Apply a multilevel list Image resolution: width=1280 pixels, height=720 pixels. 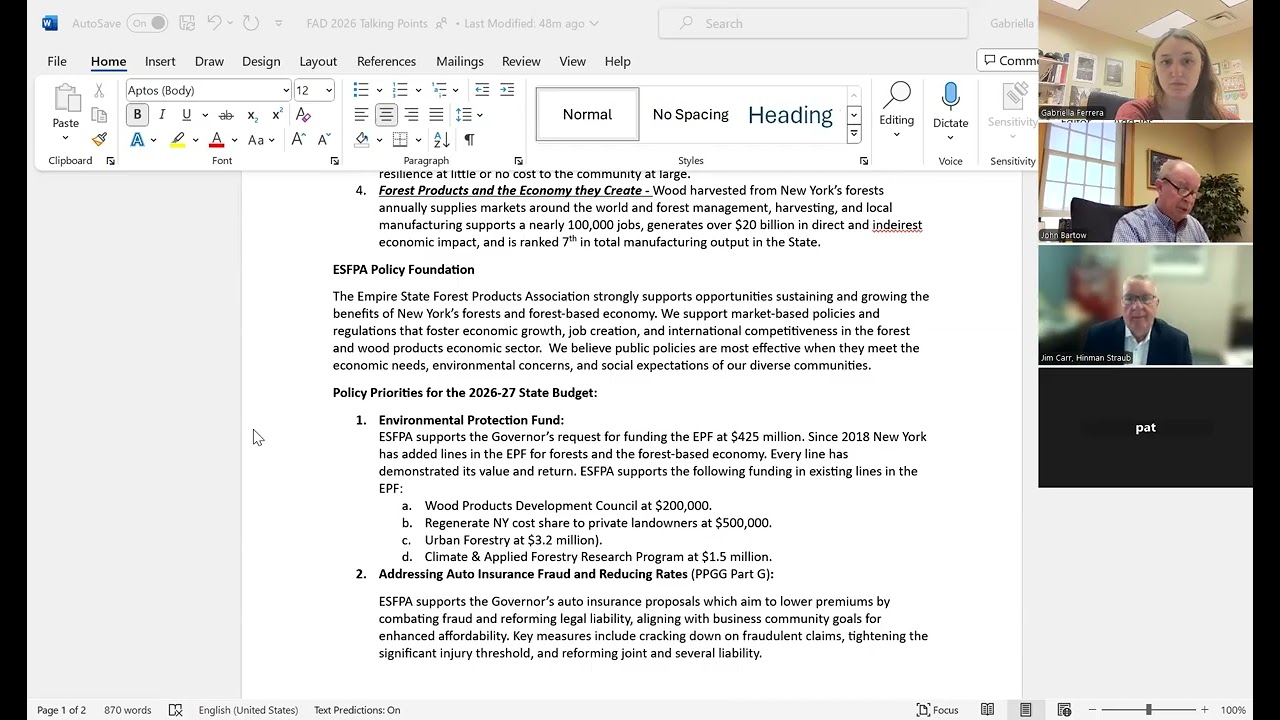click(439, 90)
